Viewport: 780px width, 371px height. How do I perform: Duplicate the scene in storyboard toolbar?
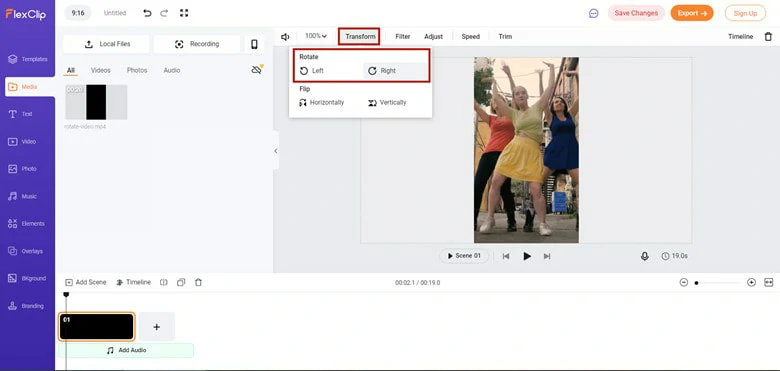click(x=181, y=282)
